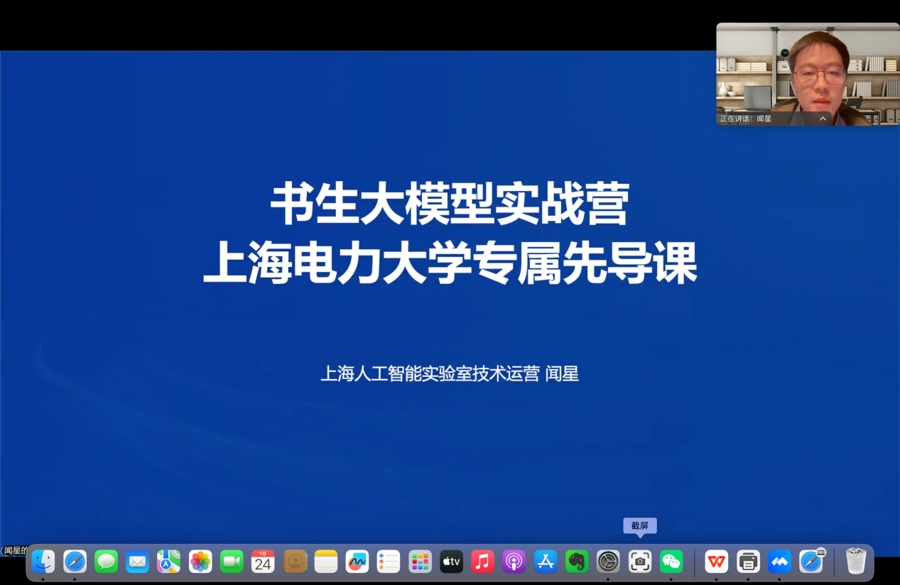Open Reminders in the dock
900x585 pixels.
pos(388,562)
